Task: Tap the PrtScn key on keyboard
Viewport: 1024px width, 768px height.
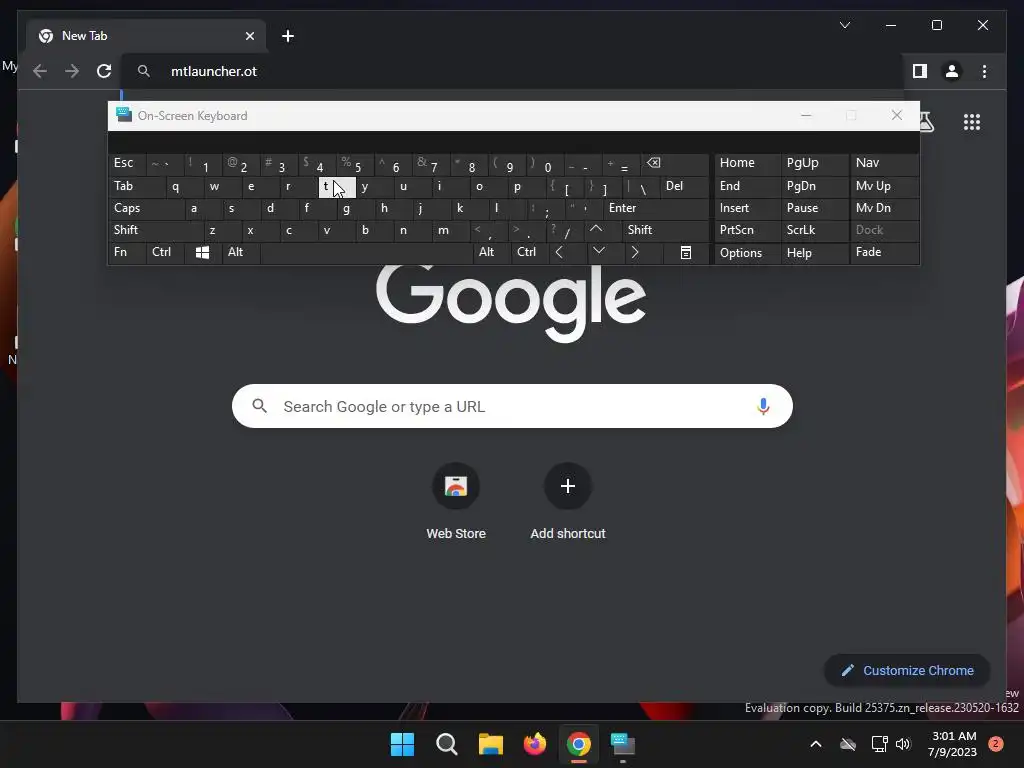Action: click(x=748, y=230)
